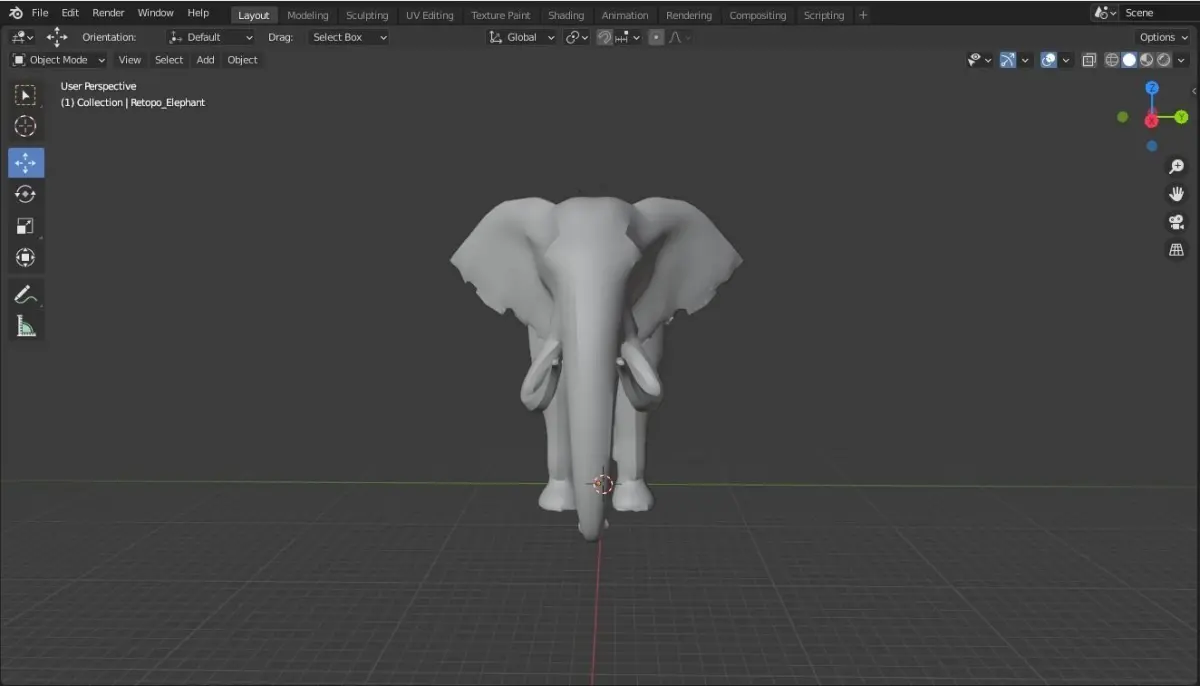Open the viewport Add menu
Image resolution: width=1200 pixels, height=686 pixels.
coord(205,60)
